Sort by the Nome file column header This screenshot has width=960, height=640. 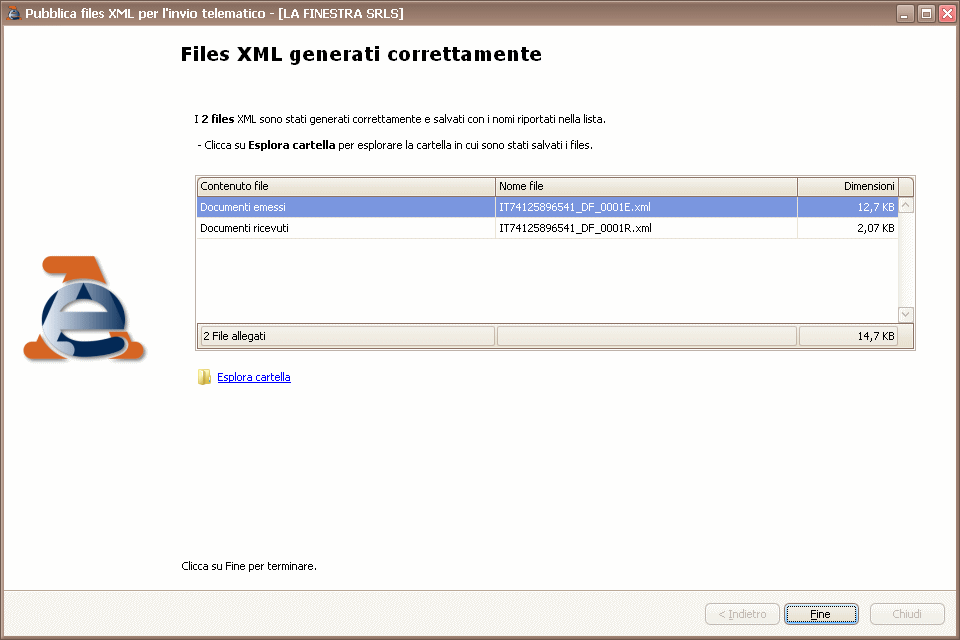click(x=646, y=187)
